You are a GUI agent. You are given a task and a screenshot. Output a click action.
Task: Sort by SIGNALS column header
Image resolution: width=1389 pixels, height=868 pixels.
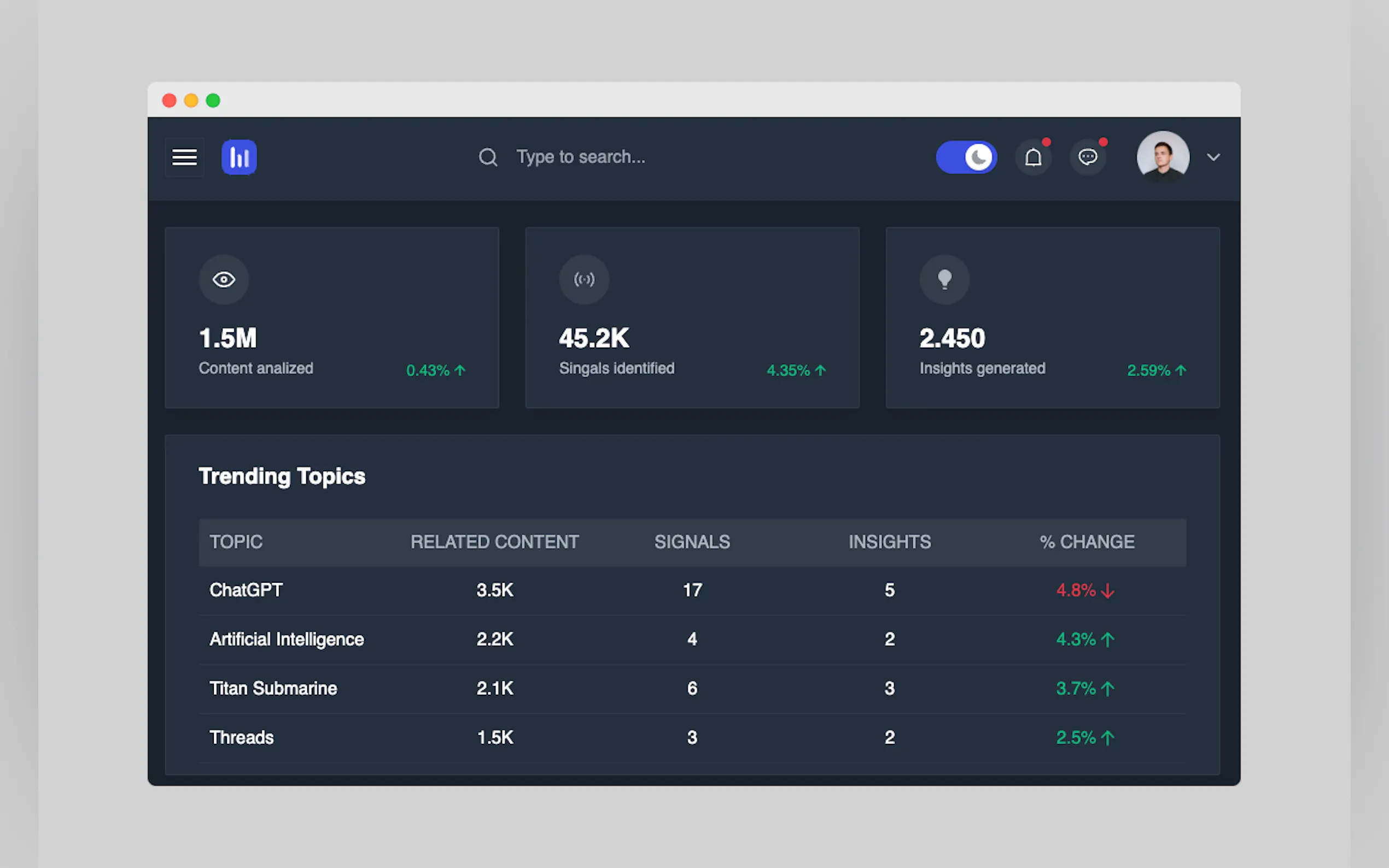pyautogui.click(x=692, y=542)
